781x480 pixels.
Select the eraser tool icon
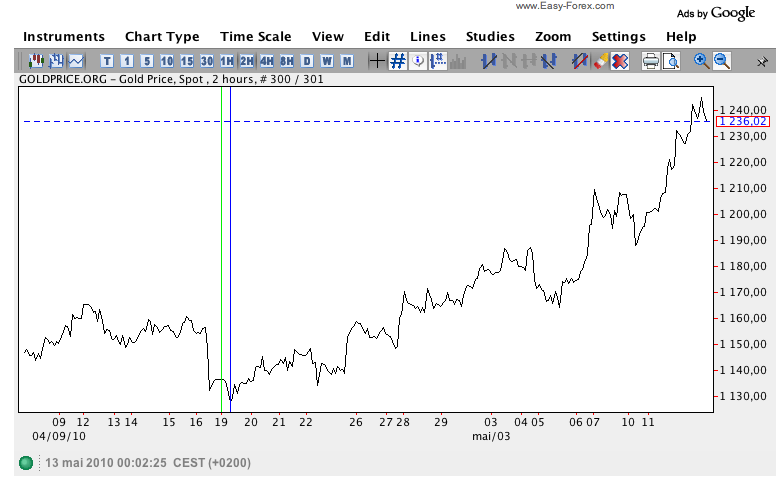[600, 61]
